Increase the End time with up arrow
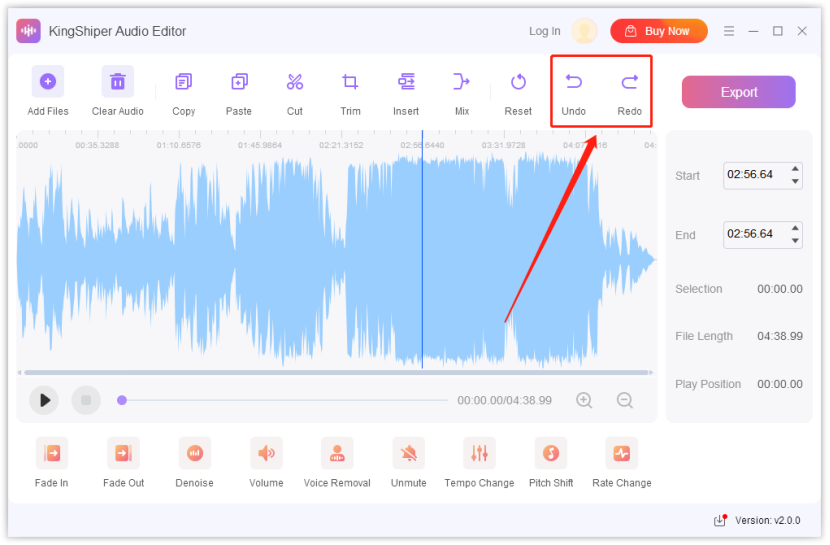 795,228
